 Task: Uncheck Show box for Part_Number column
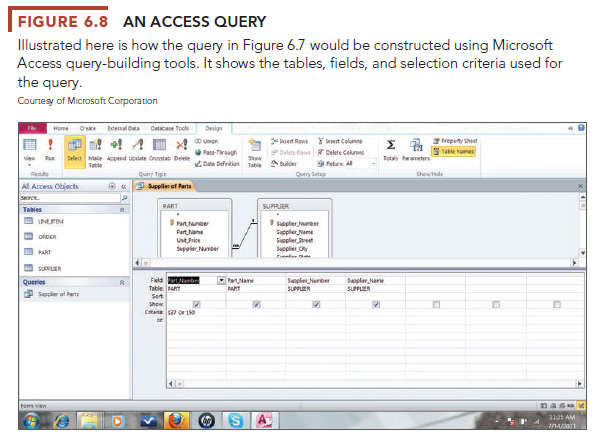click(195, 304)
